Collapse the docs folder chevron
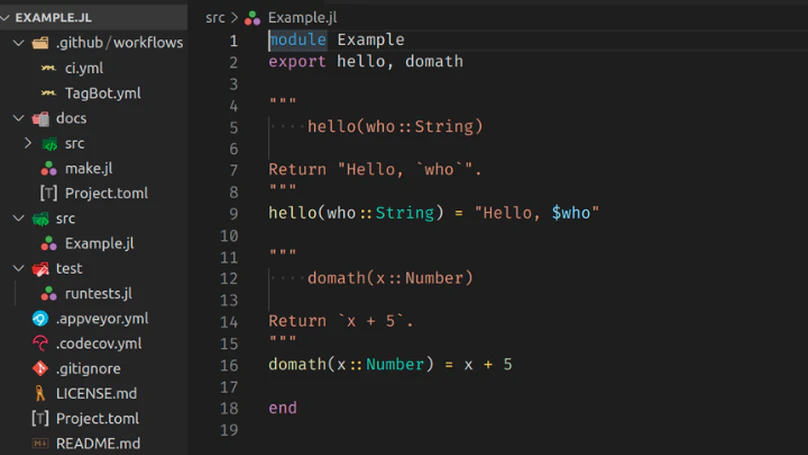Screen dimensions: 808x455 [x=19, y=119]
